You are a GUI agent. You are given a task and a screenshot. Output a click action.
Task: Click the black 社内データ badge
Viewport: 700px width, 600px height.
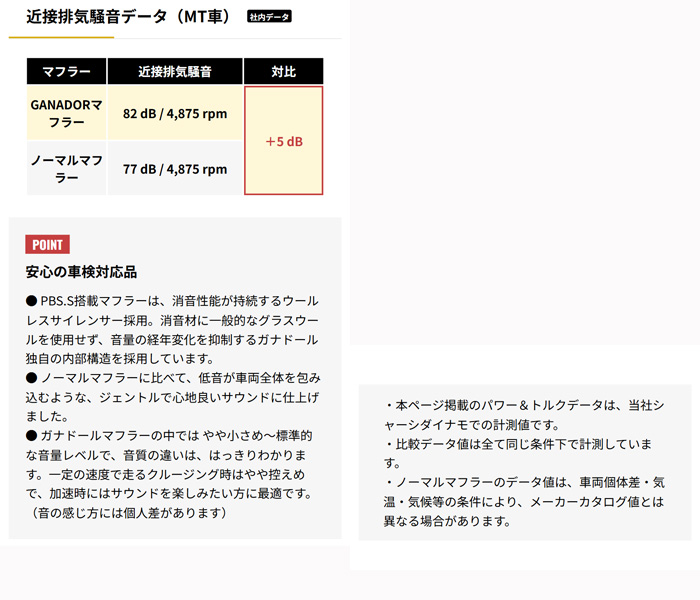(x=269, y=17)
